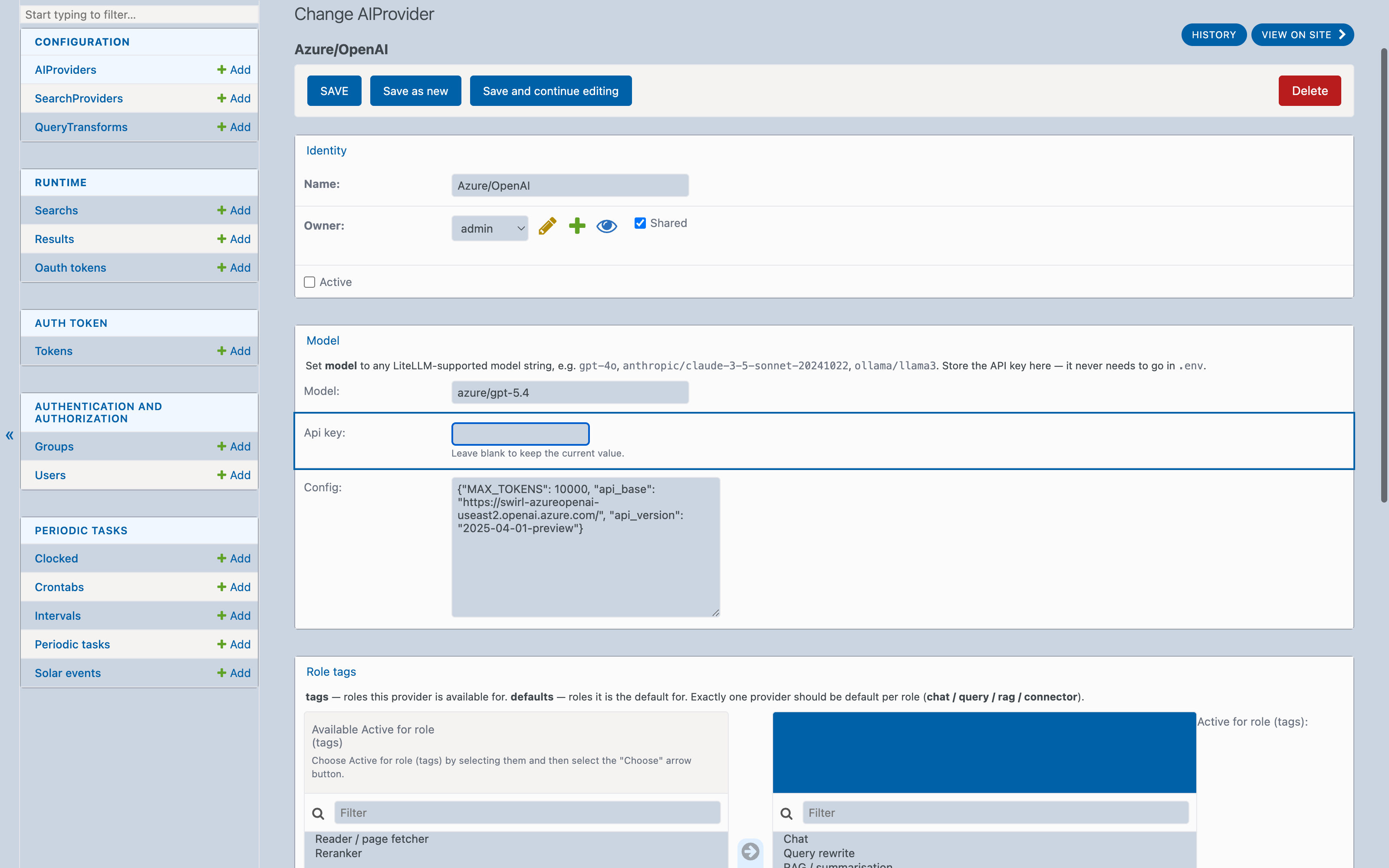
Task: Open the Searchs list link
Action: [x=56, y=210]
